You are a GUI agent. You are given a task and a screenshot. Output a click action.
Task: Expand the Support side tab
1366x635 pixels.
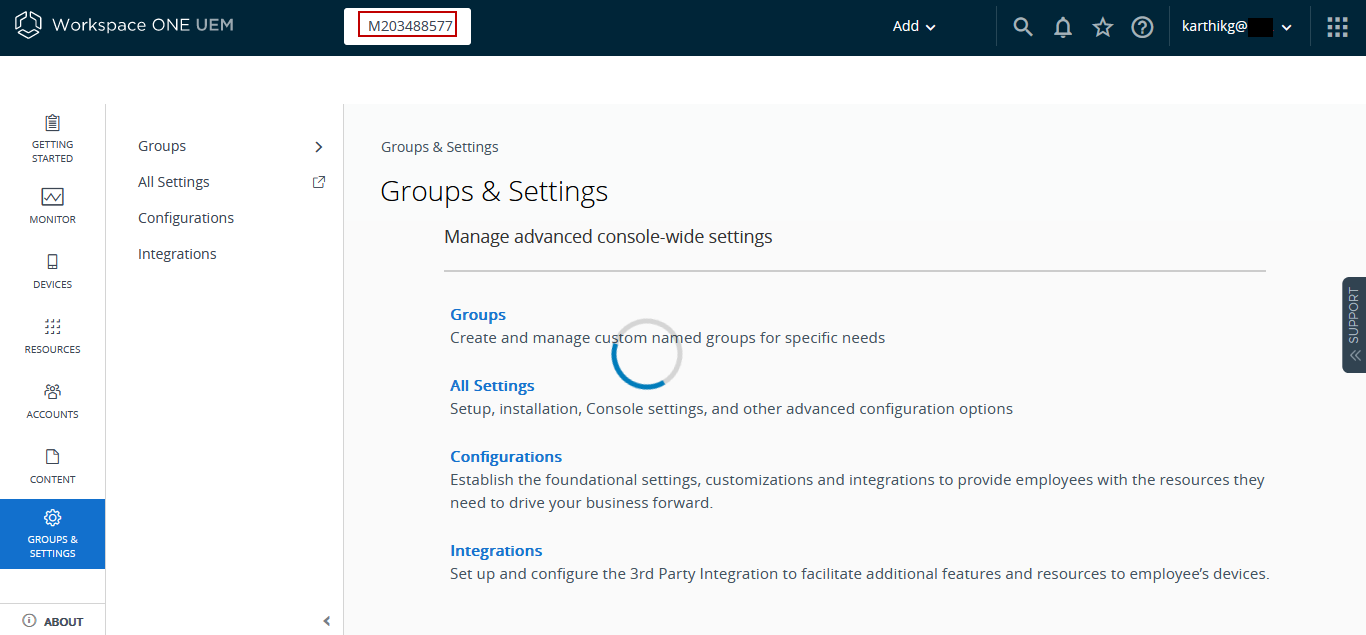click(x=1354, y=325)
